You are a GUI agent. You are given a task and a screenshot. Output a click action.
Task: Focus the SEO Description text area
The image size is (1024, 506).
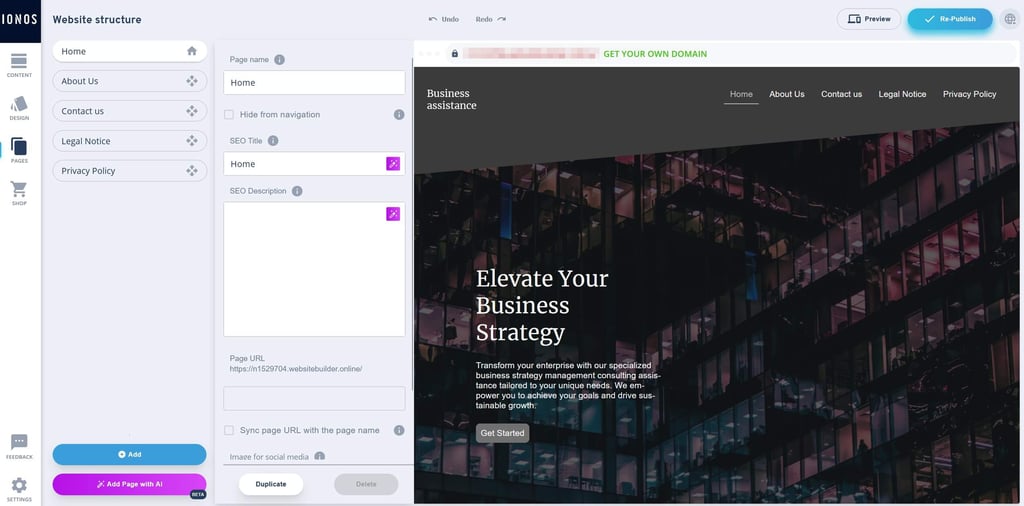point(314,270)
